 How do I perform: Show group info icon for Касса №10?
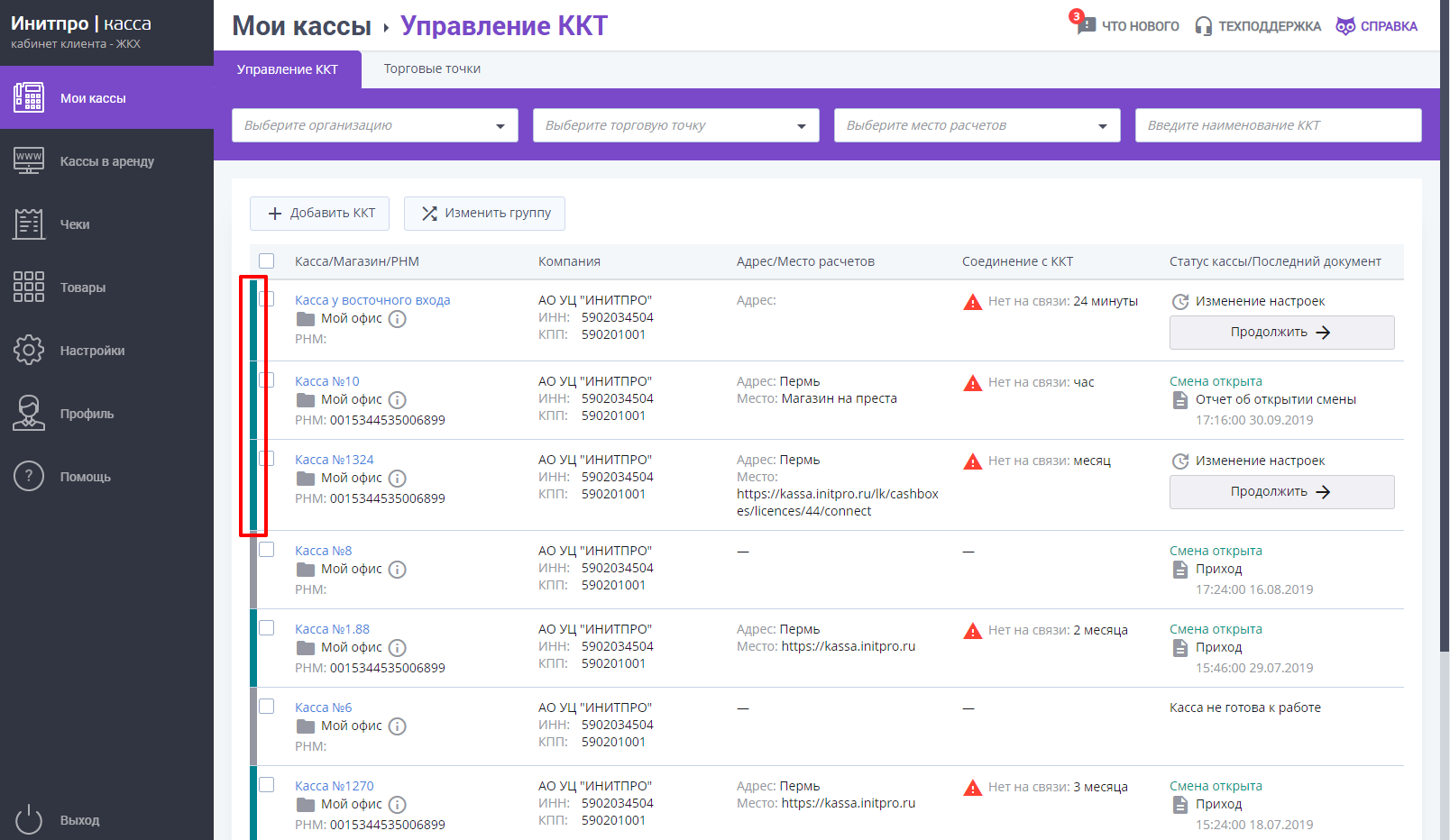pyautogui.click(x=398, y=400)
